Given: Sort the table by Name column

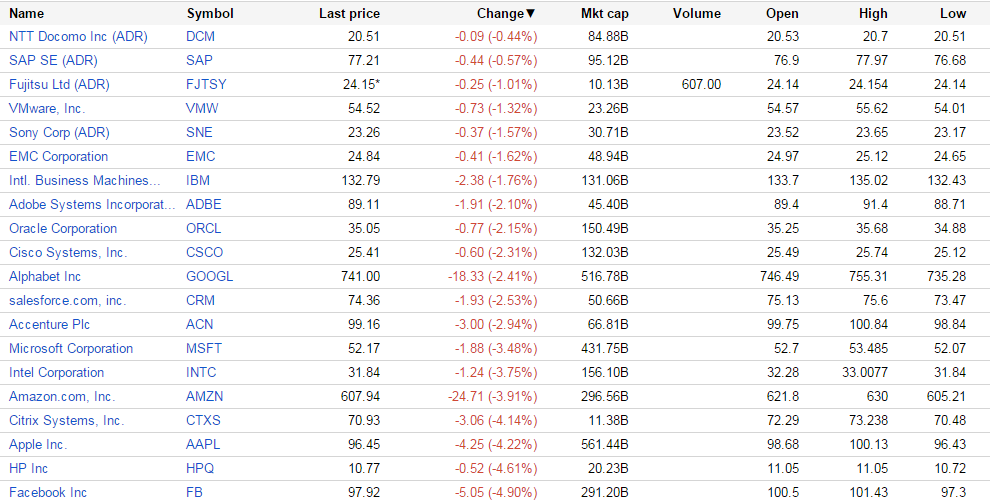Looking at the screenshot, I should coord(27,14).
